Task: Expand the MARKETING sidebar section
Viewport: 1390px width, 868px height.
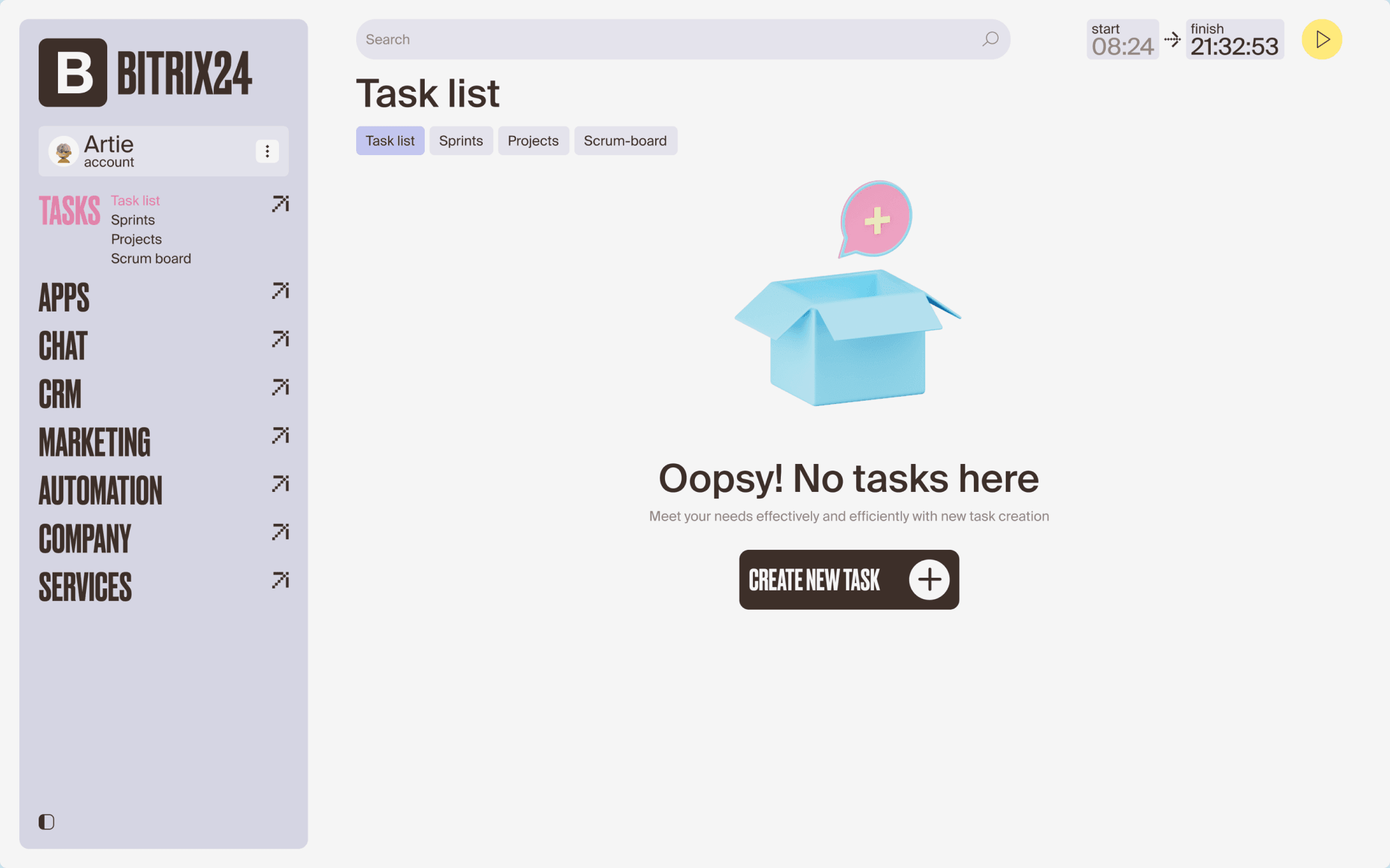Action: coord(95,443)
